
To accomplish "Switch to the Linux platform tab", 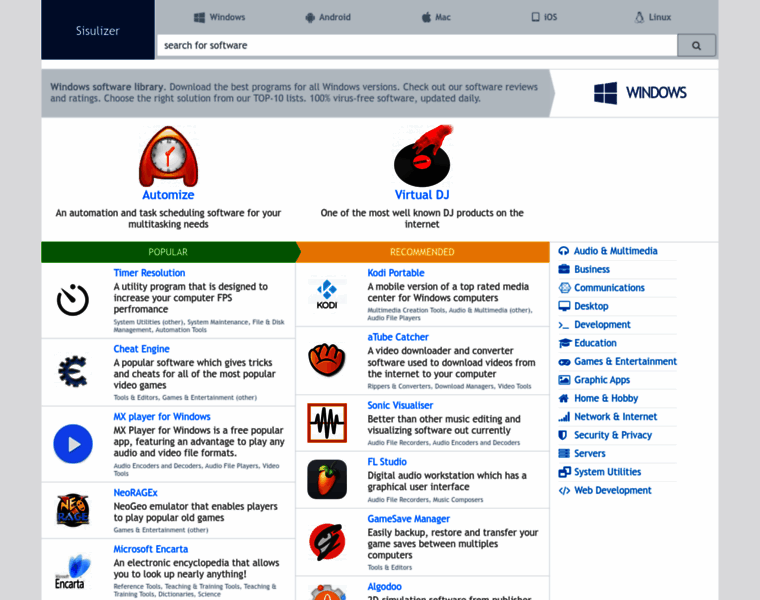I will pos(652,17).
